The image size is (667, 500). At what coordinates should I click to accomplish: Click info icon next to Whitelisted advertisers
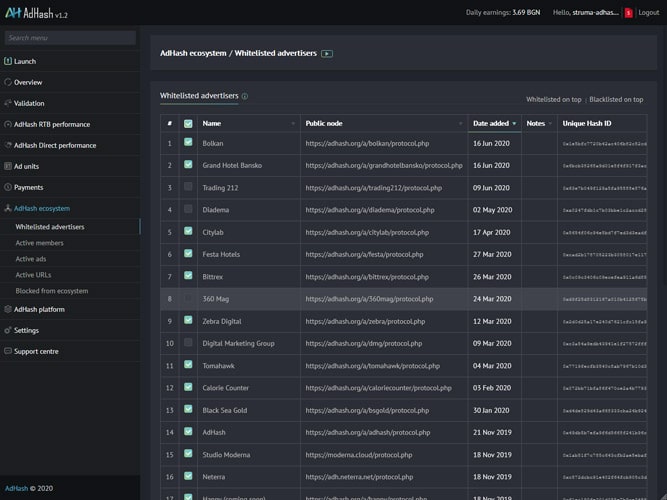245,97
